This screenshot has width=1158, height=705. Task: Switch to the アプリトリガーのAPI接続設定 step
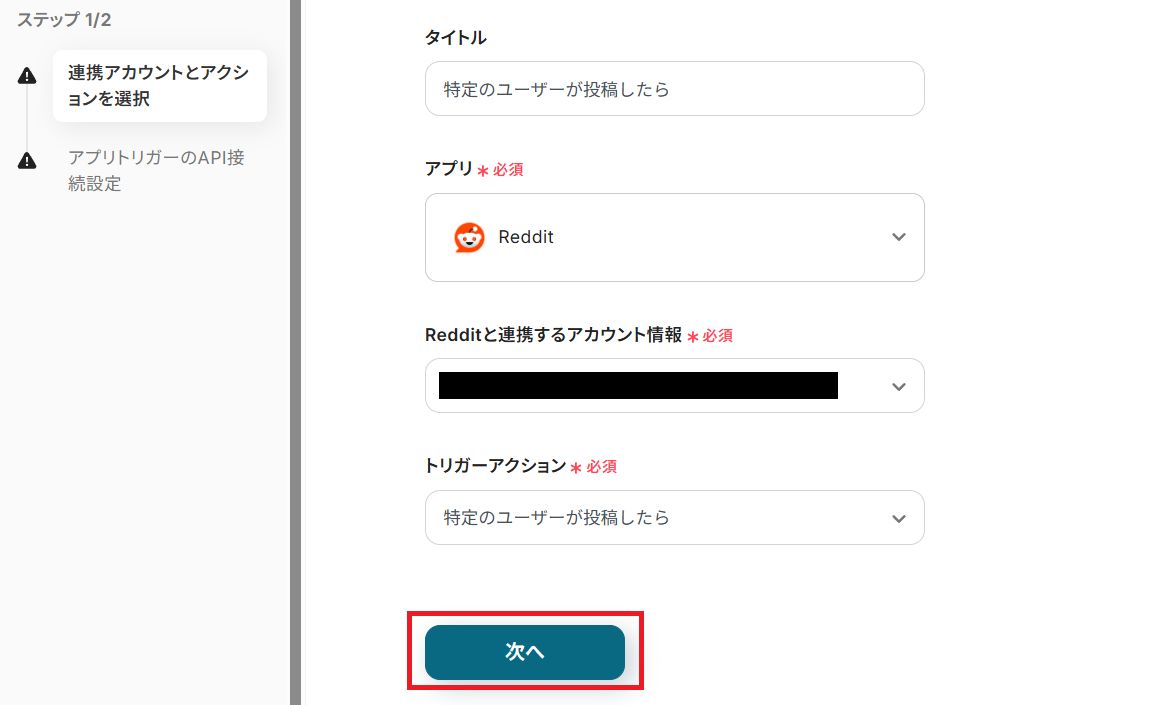pyautogui.click(x=156, y=170)
